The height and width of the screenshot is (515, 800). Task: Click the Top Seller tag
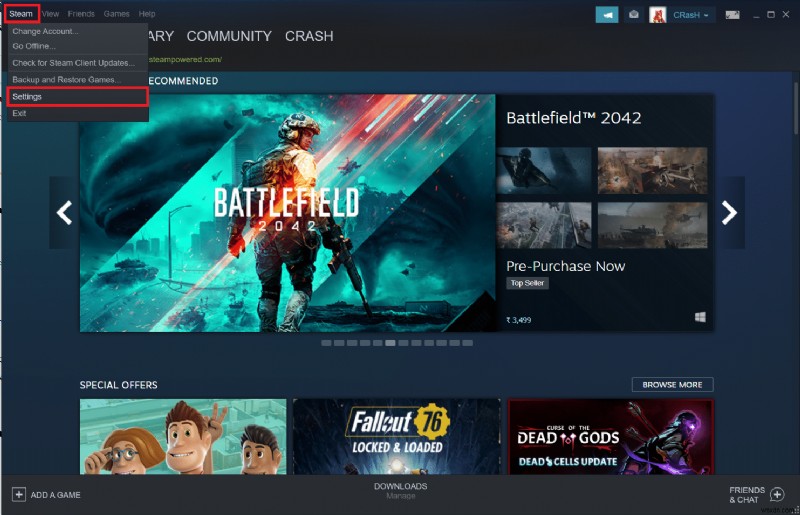(528, 283)
